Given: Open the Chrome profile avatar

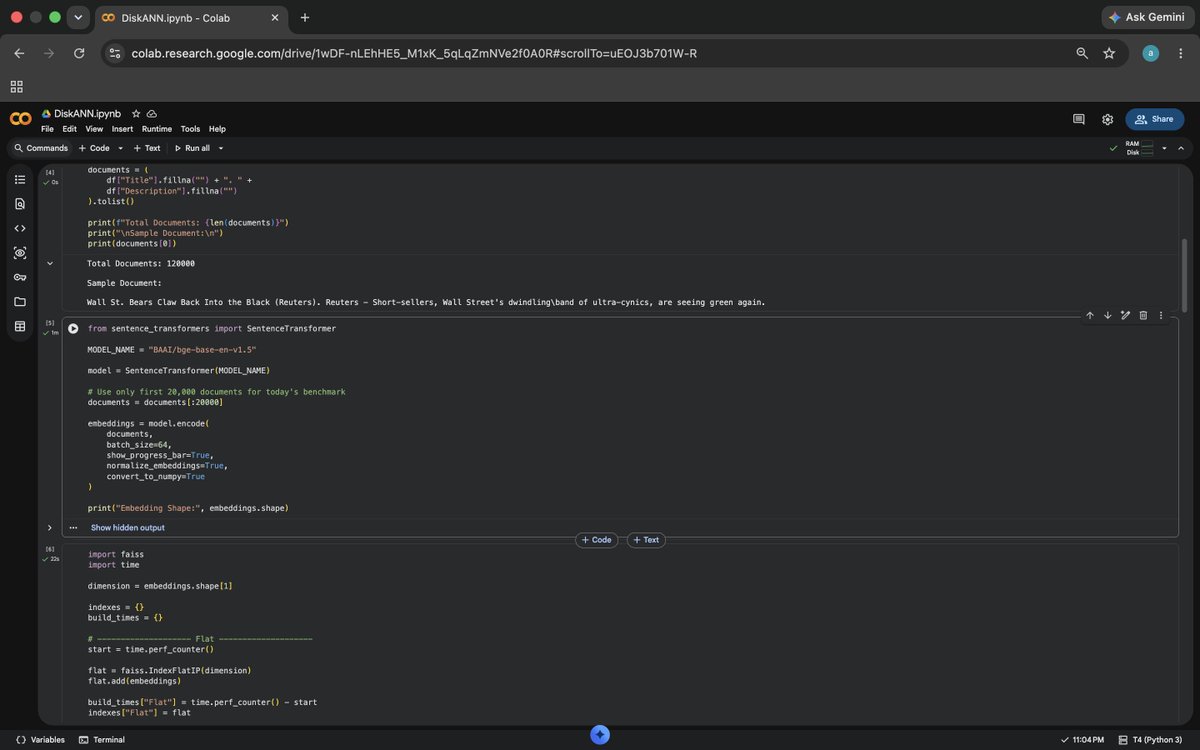Looking at the screenshot, I should coord(1151,53).
